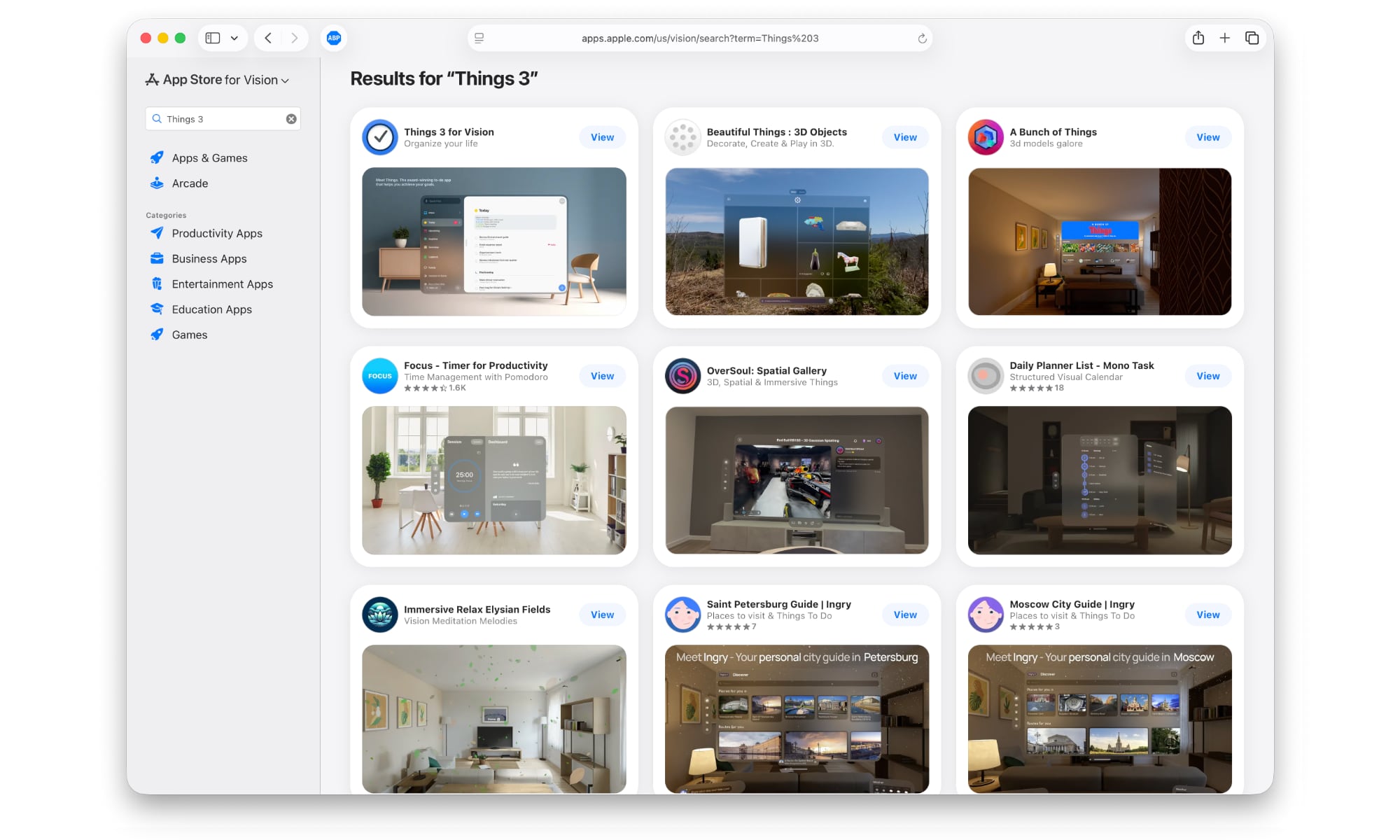Image resolution: width=1400 pixels, height=840 pixels.
Task: Clear the search field with the X button
Action: click(x=290, y=118)
